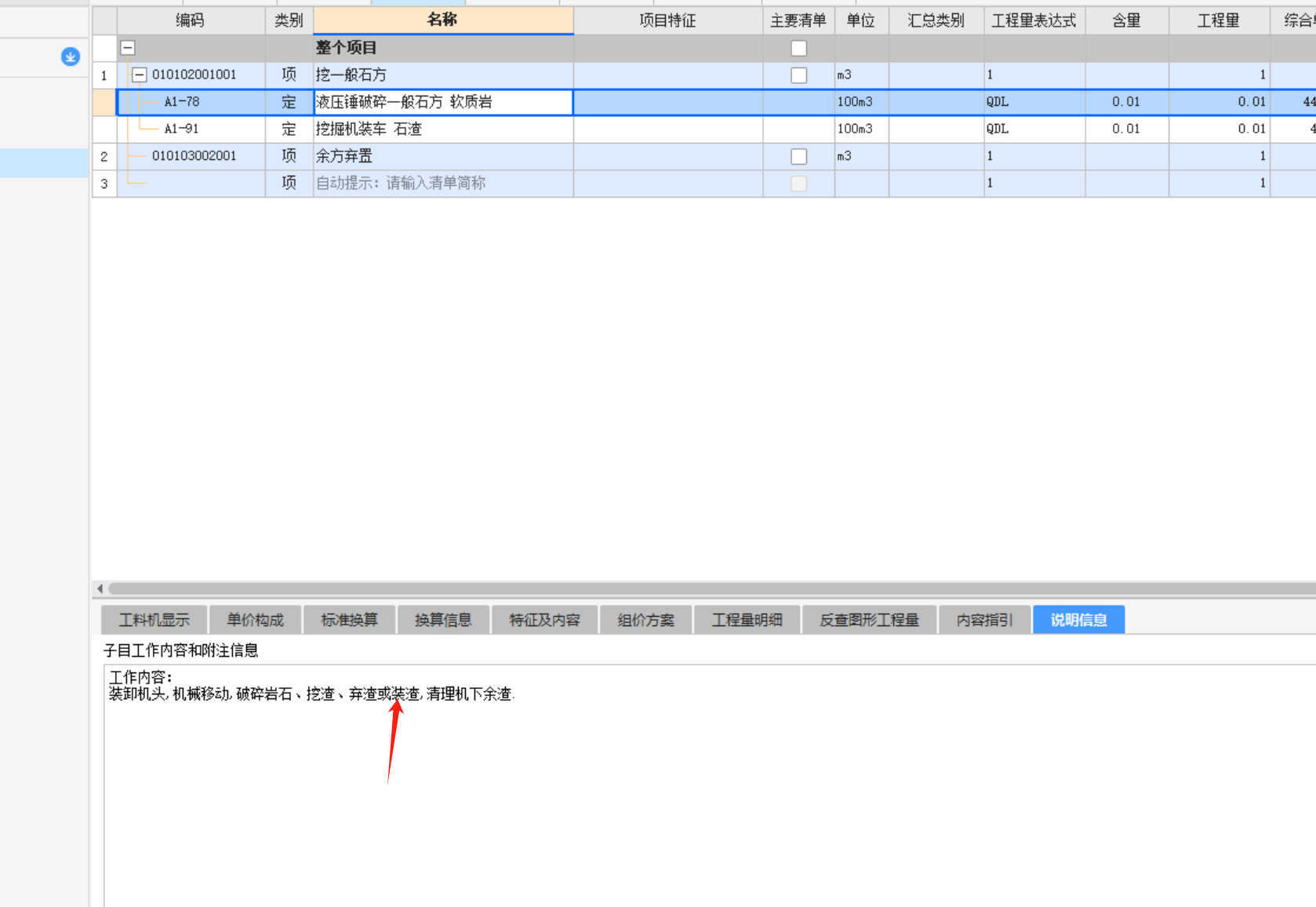Click the blue download arrow icon
Viewport: 1316px width, 907px height.
71,56
